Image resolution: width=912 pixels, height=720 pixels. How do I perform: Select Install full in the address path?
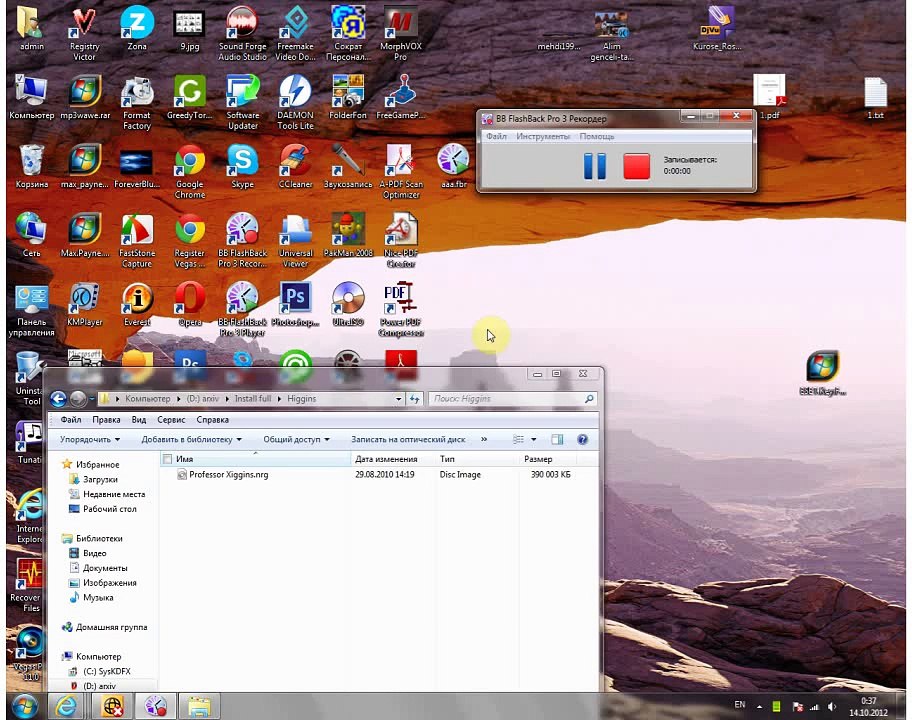(x=252, y=399)
